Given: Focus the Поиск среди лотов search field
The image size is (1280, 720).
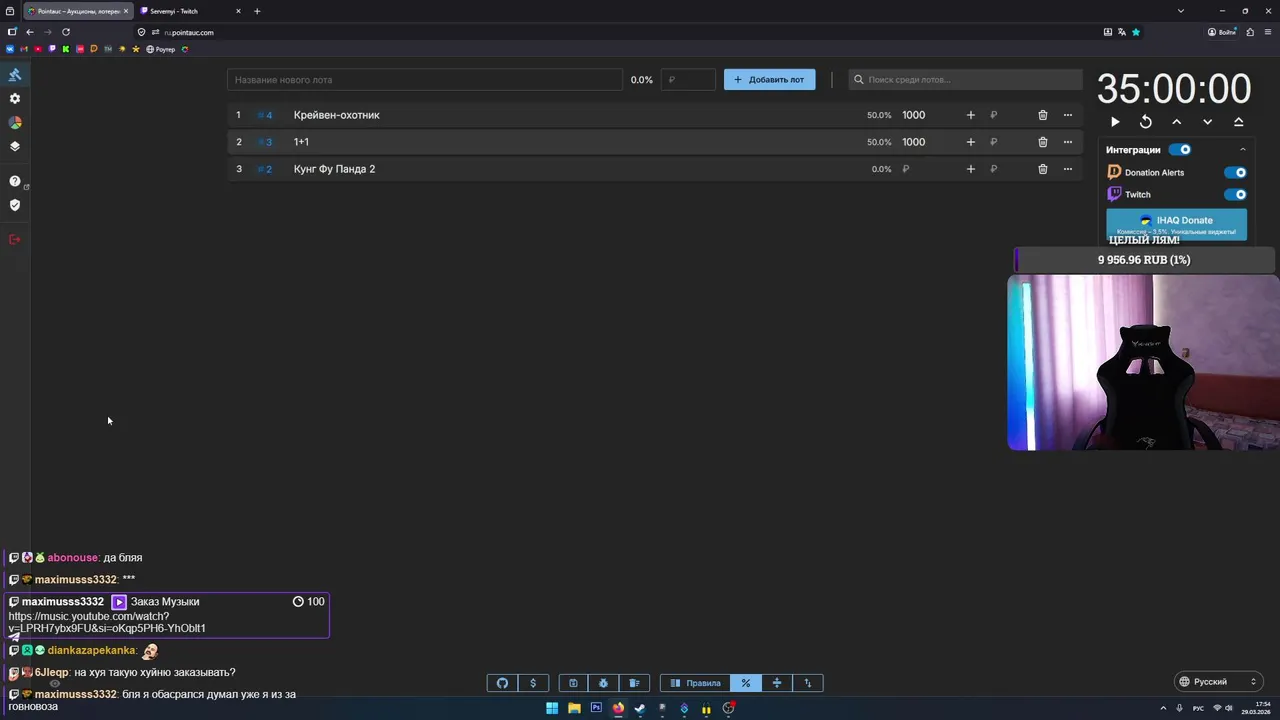Looking at the screenshot, I should click(965, 79).
